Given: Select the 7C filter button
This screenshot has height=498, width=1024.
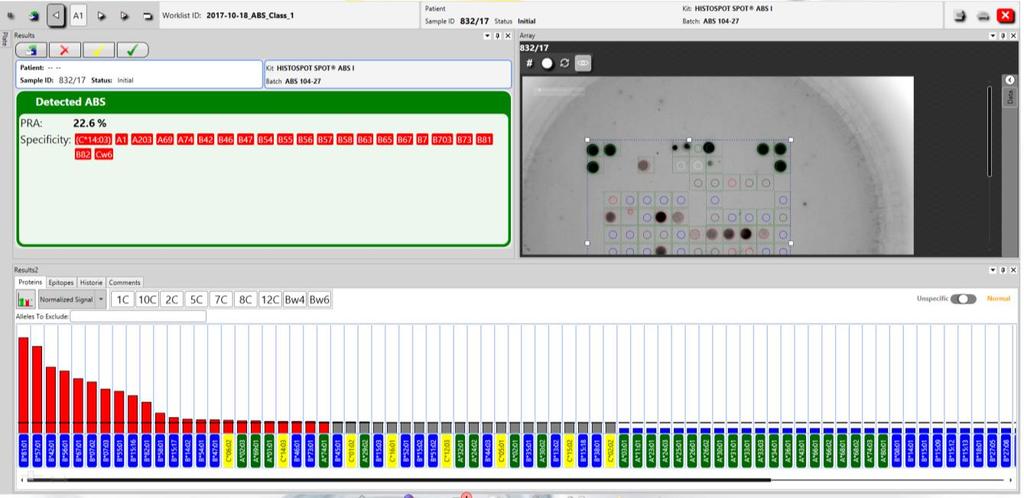Looking at the screenshot, I should tap(221, 300).
